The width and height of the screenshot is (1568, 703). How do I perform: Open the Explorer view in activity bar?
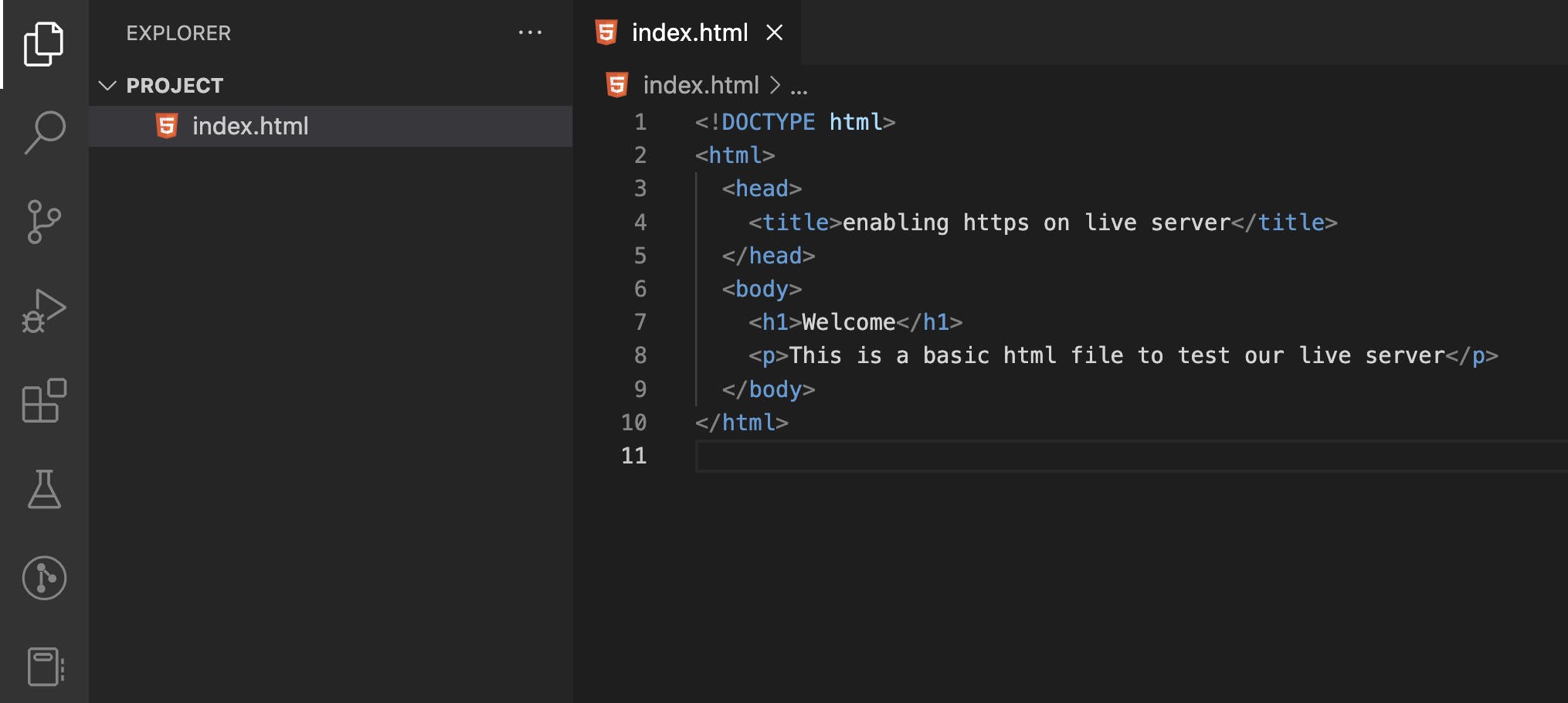point(44,44)
